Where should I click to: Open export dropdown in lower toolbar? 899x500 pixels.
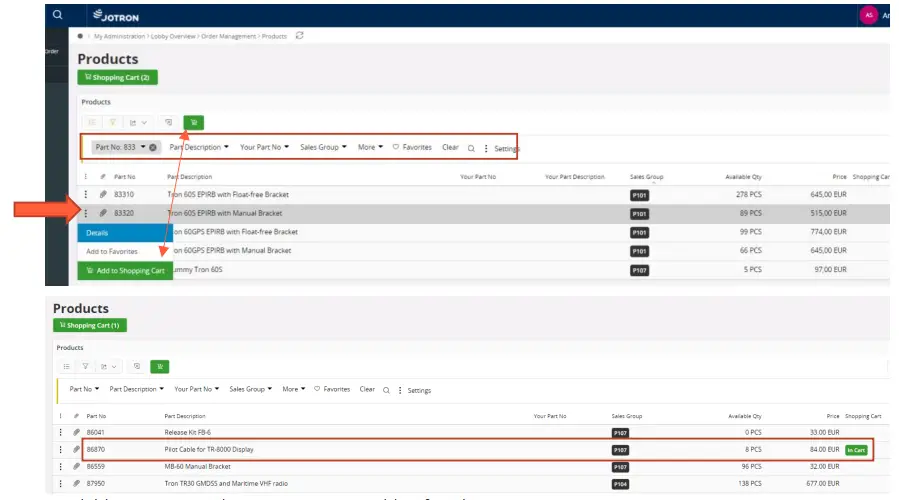tap(108, 366)
